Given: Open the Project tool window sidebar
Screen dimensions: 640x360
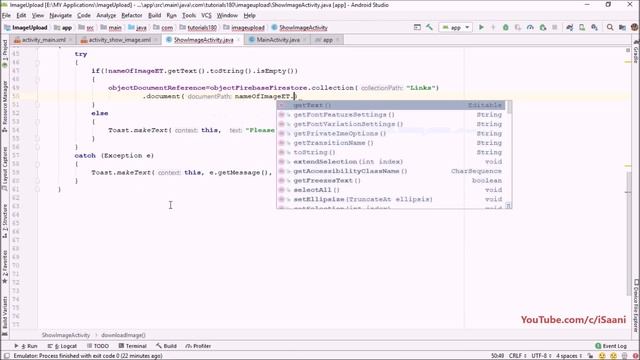Looking at the screenshot, I should [4, 53].
